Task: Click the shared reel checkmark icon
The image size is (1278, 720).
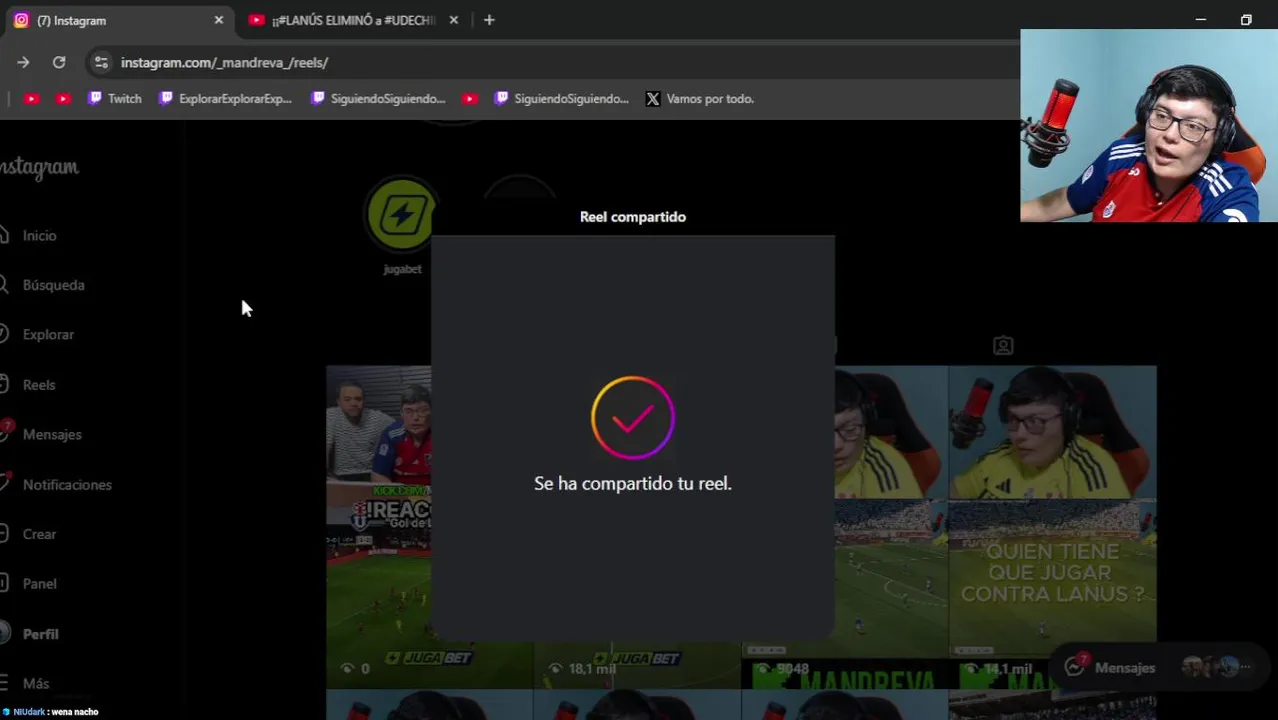Action: pos(633,418)
